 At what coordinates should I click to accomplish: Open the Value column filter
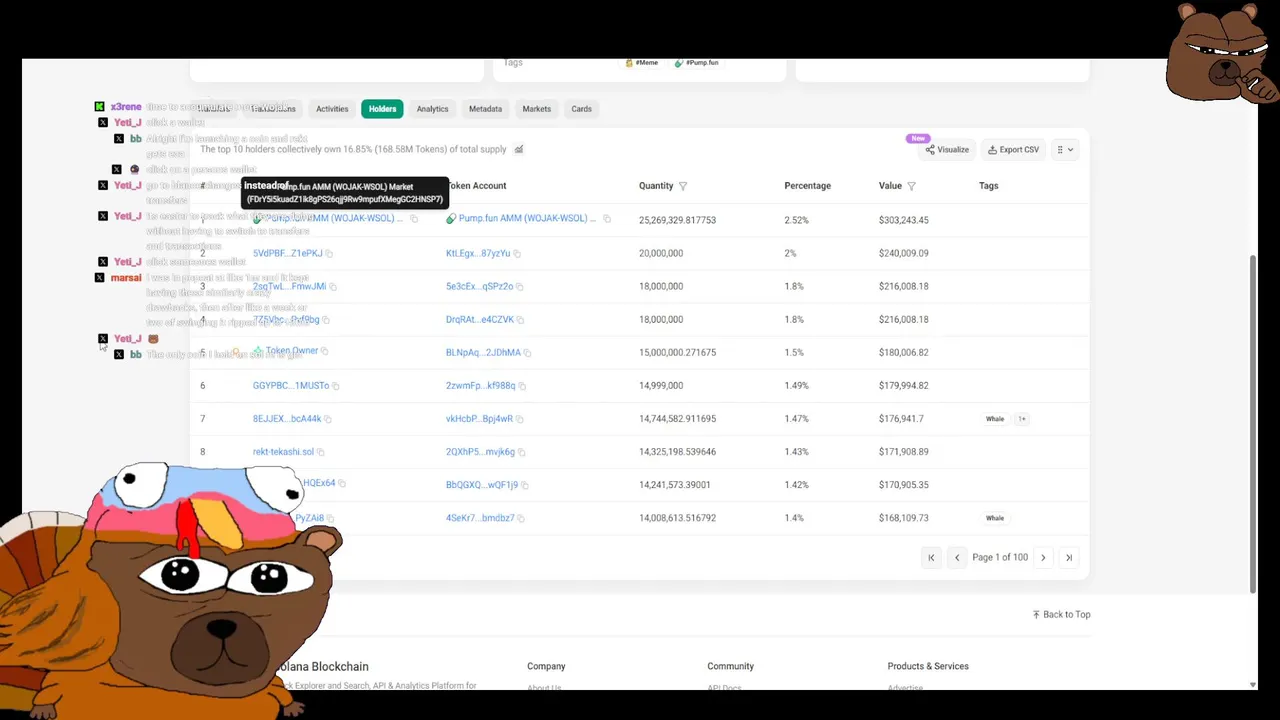[911, 186]
